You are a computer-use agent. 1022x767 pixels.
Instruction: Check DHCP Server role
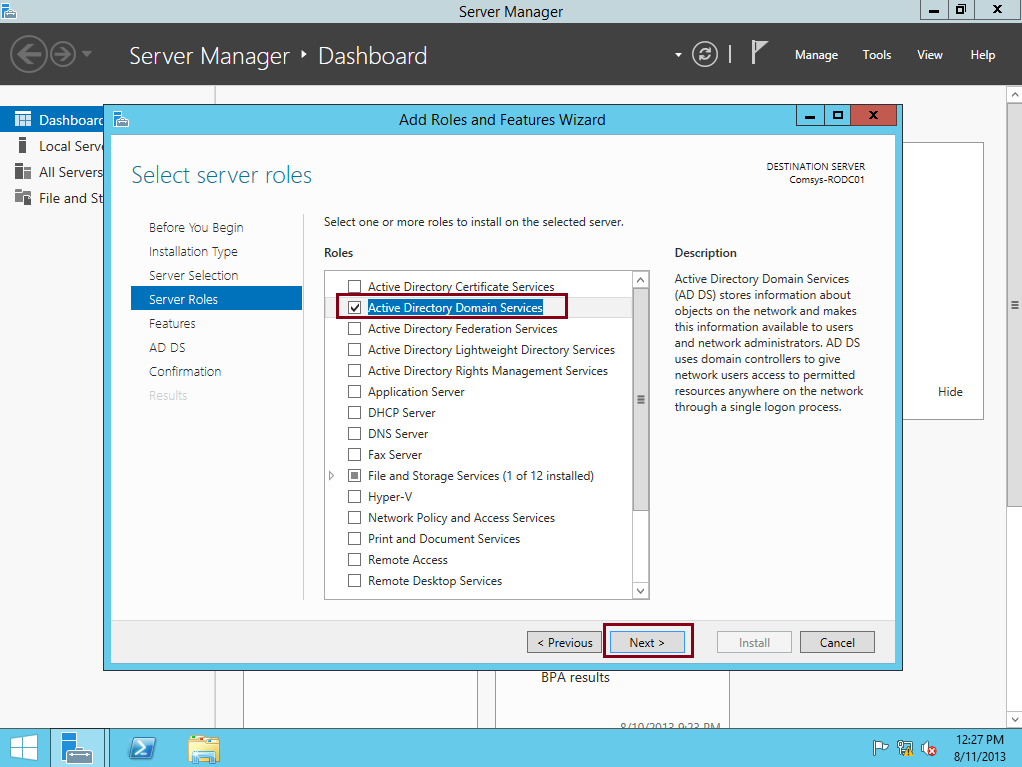point(355,412)
